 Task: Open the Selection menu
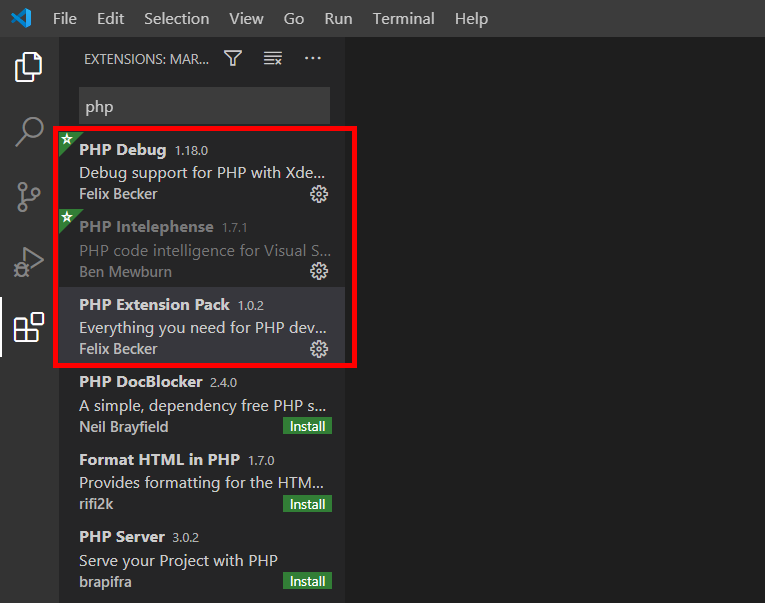click(x=177, y=19)
